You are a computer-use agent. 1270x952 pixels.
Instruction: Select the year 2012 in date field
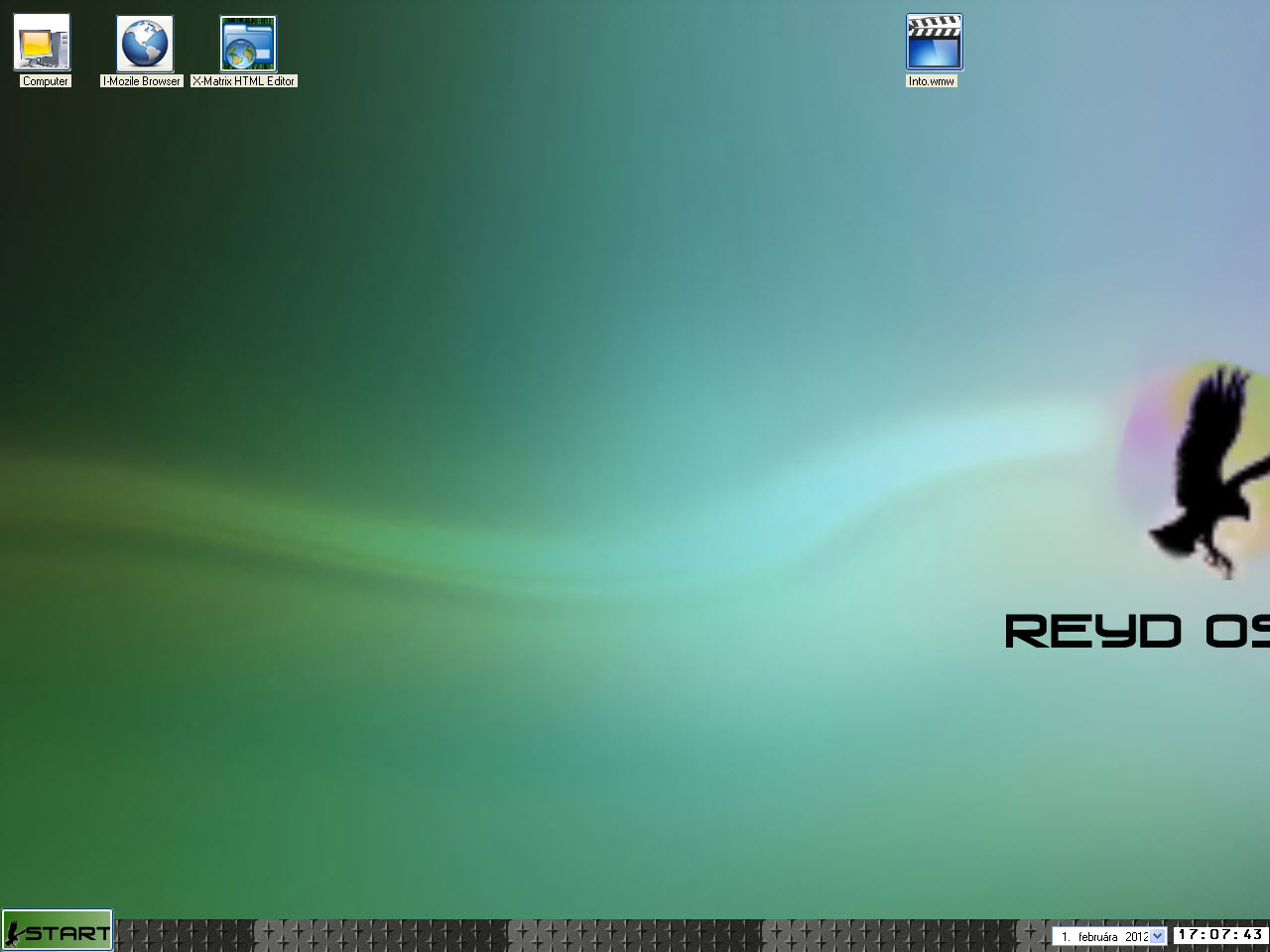pos(1136,936)
